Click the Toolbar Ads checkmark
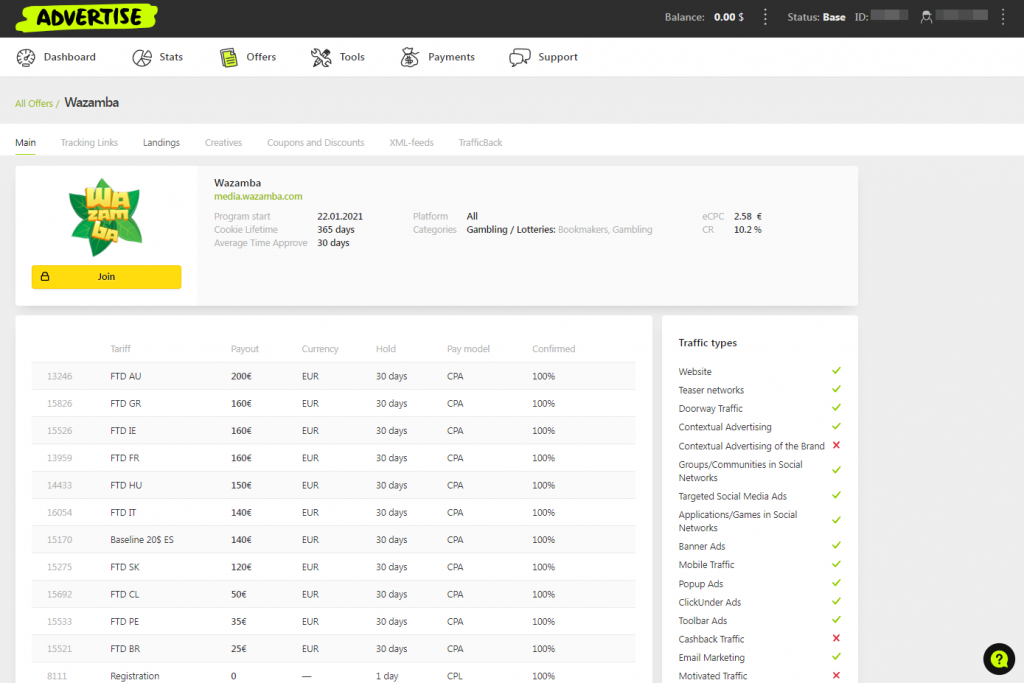The image size is (1024, 683). (x=836, y=619)
